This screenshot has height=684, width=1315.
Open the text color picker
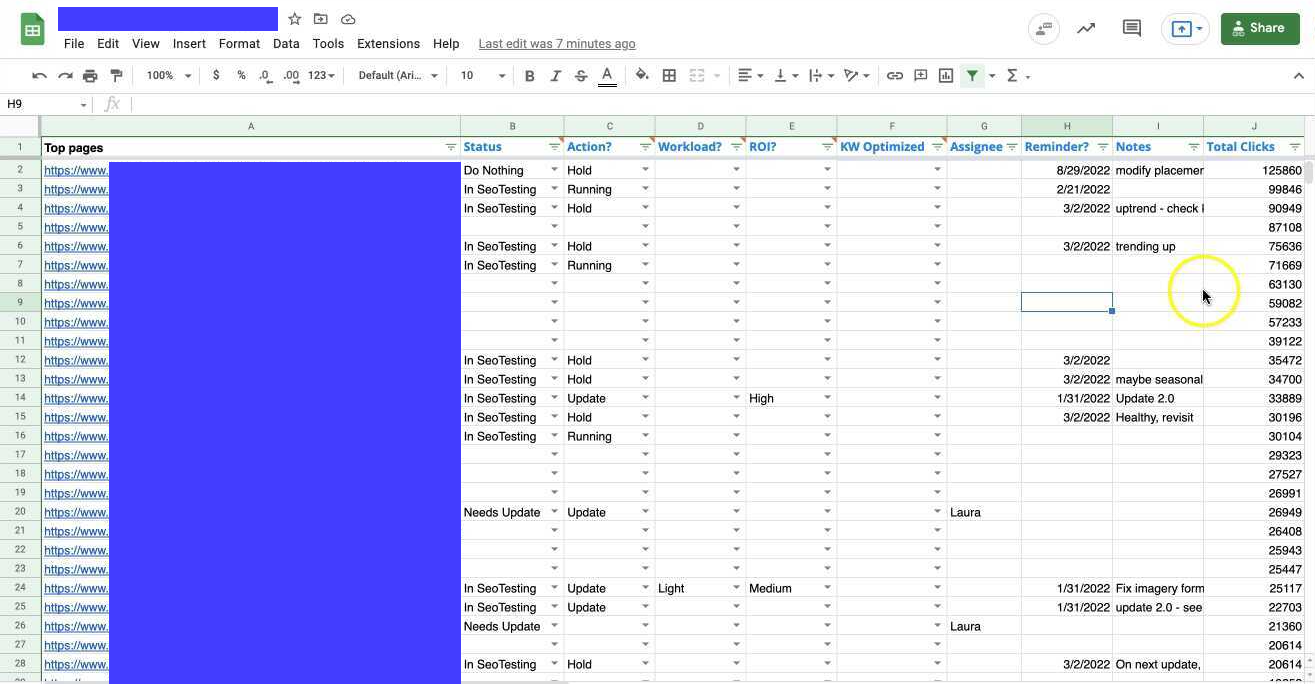point(607,75)
